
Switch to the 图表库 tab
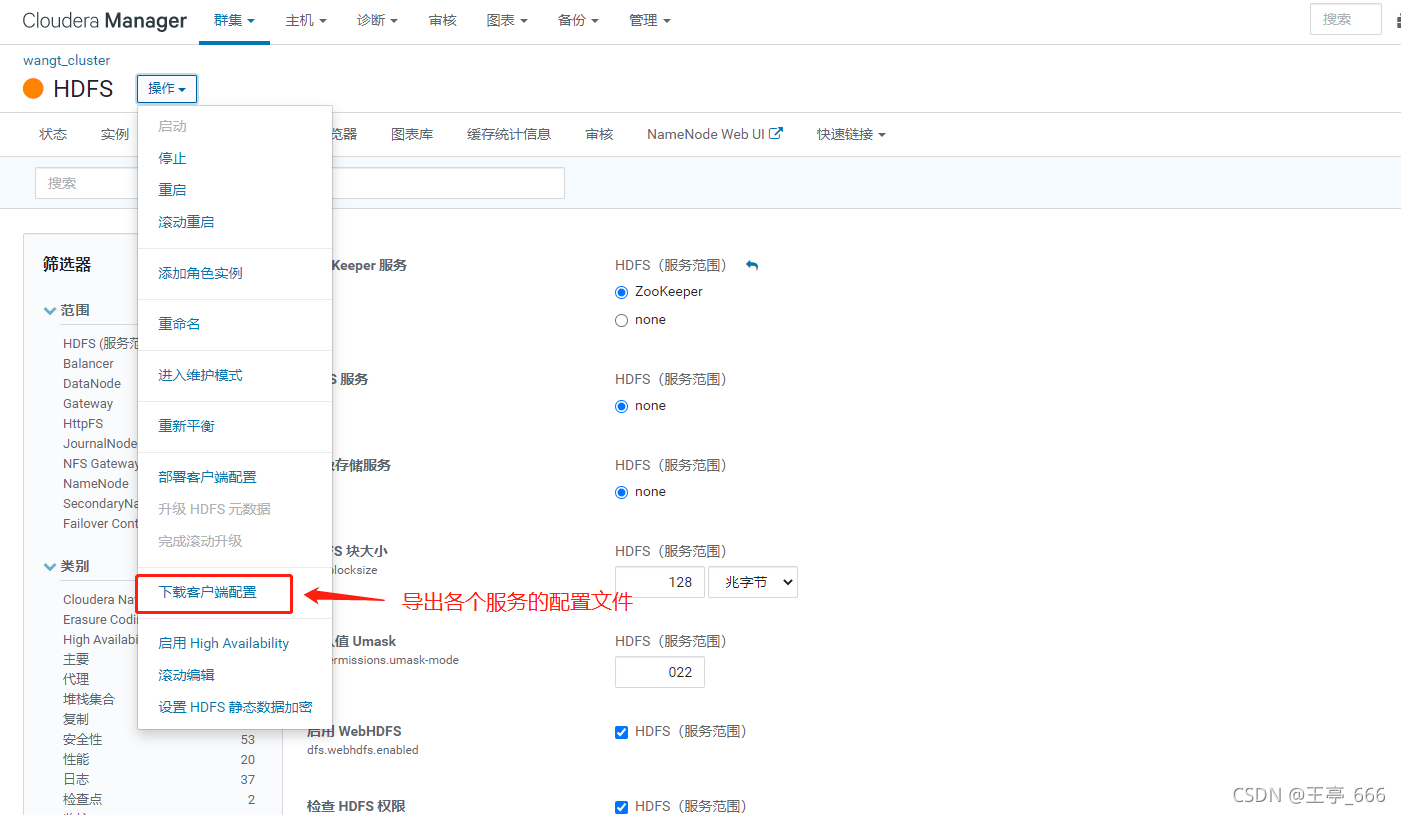click(x=412, y=133)
